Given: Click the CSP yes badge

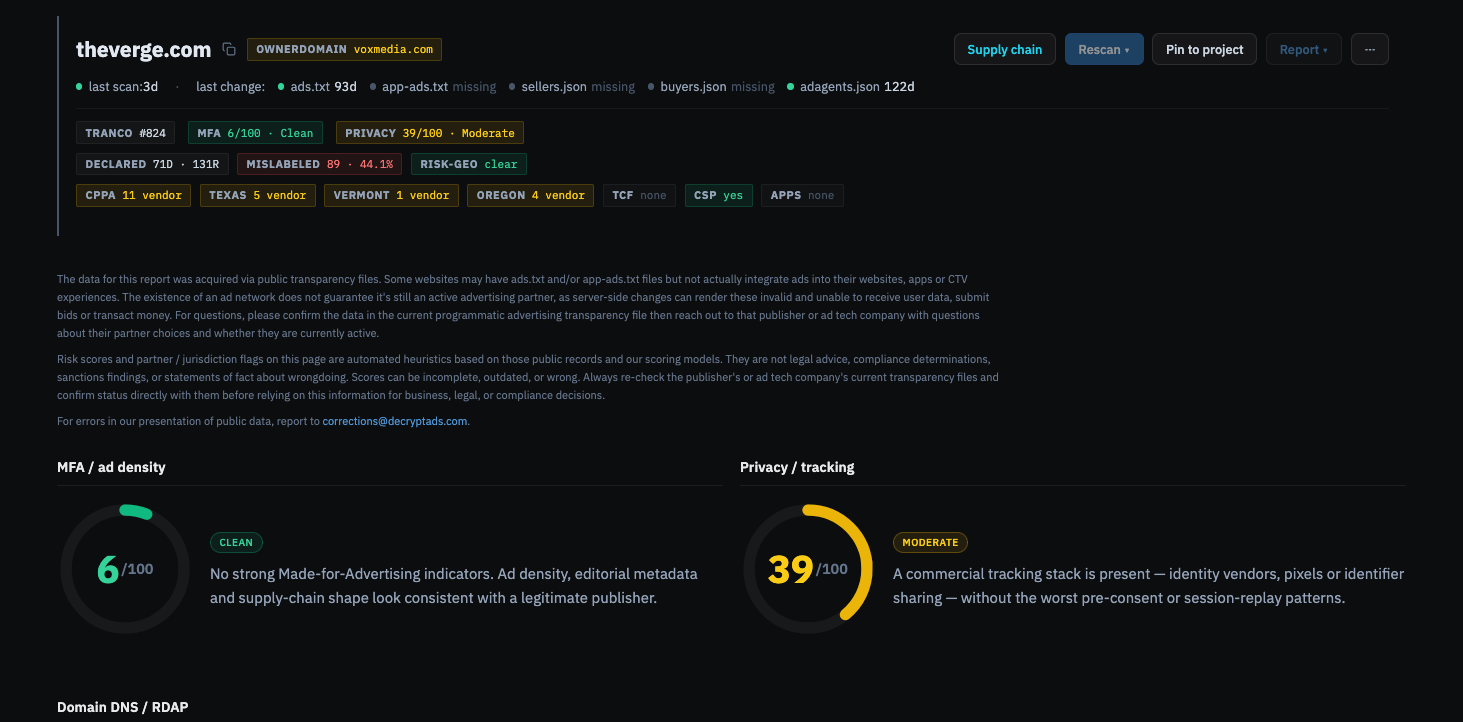Looking at the screenshot, I should tap(719, 195).
